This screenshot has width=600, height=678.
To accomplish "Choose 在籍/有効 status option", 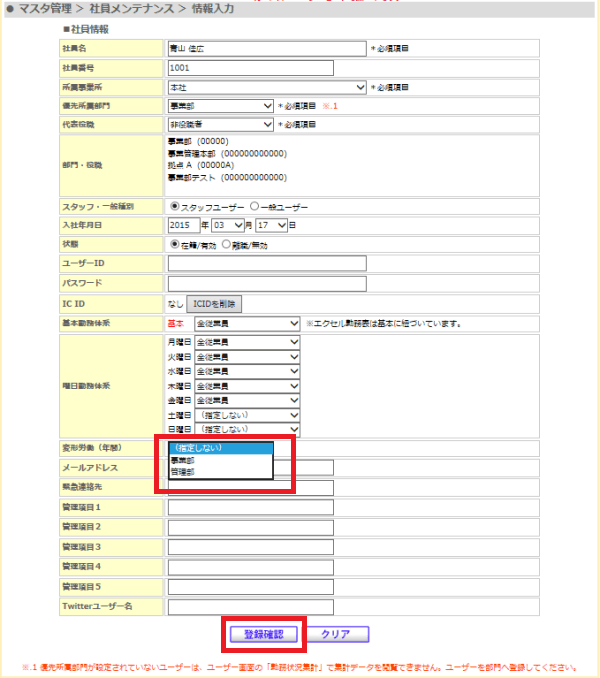I will point(175,244).
